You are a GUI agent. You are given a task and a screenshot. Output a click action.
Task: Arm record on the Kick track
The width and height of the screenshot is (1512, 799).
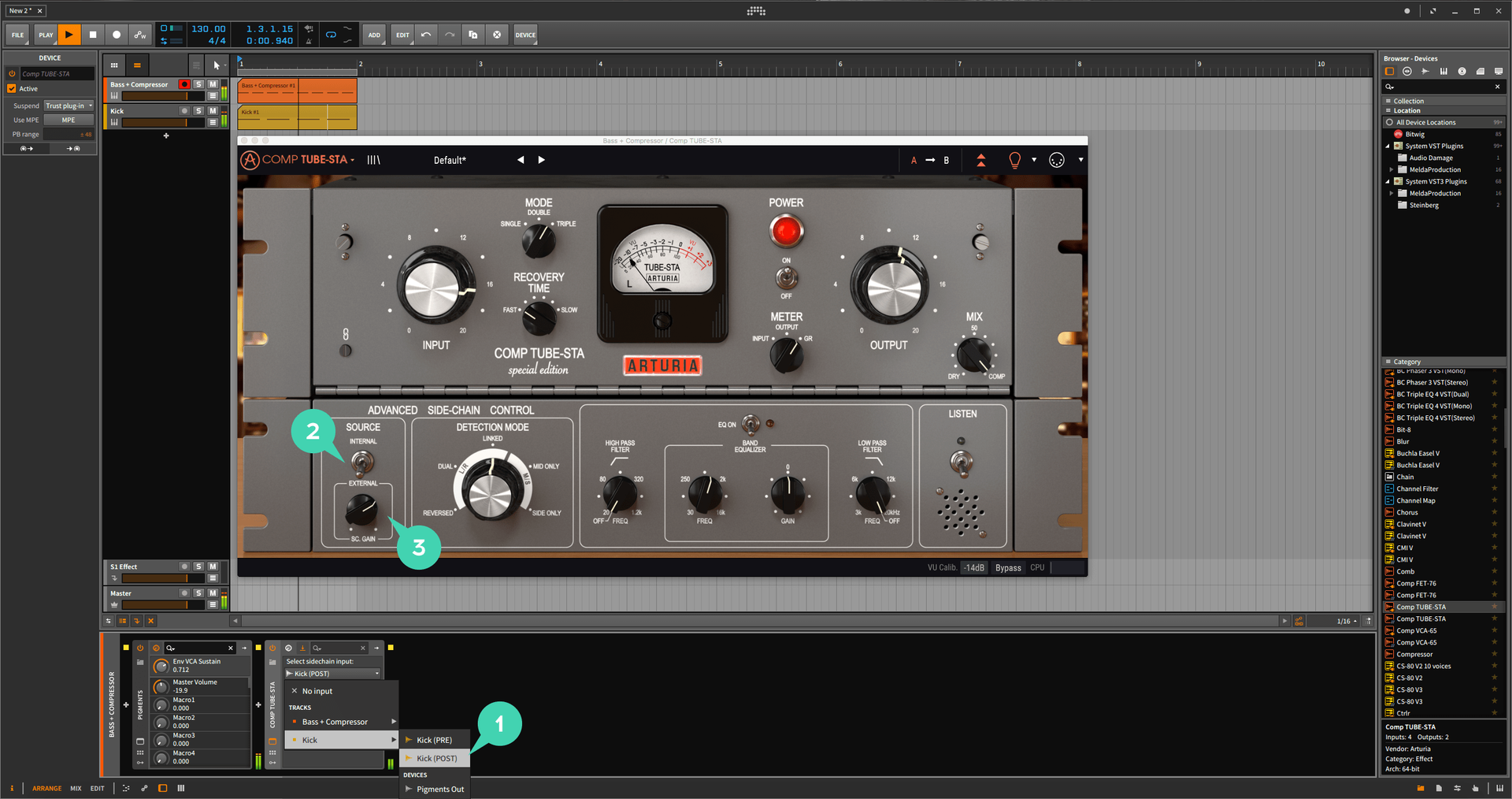click(x=184, y=111)
